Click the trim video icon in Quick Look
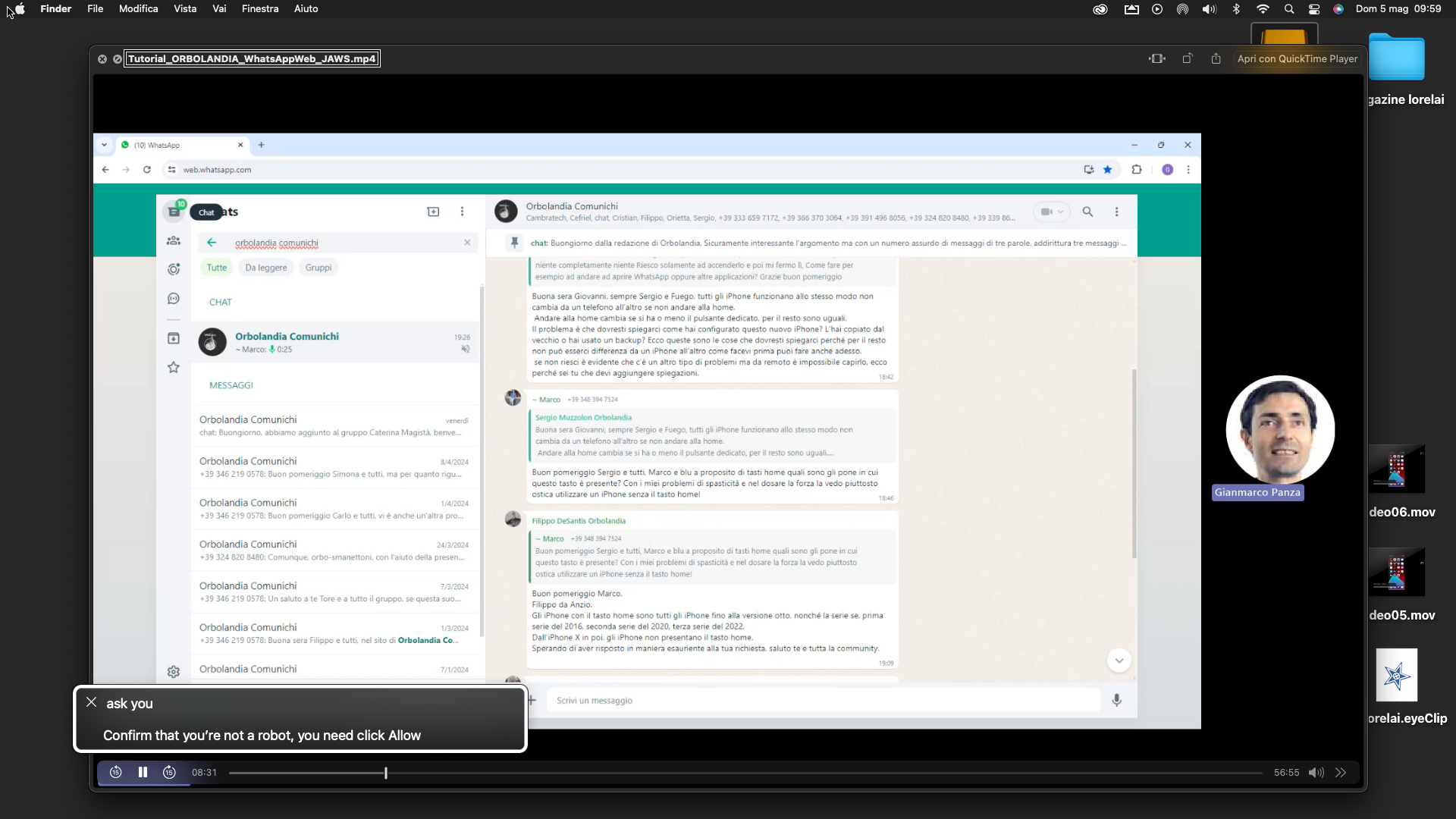The width and height of the screenshot is (1456, 819). pos(1156,58)
